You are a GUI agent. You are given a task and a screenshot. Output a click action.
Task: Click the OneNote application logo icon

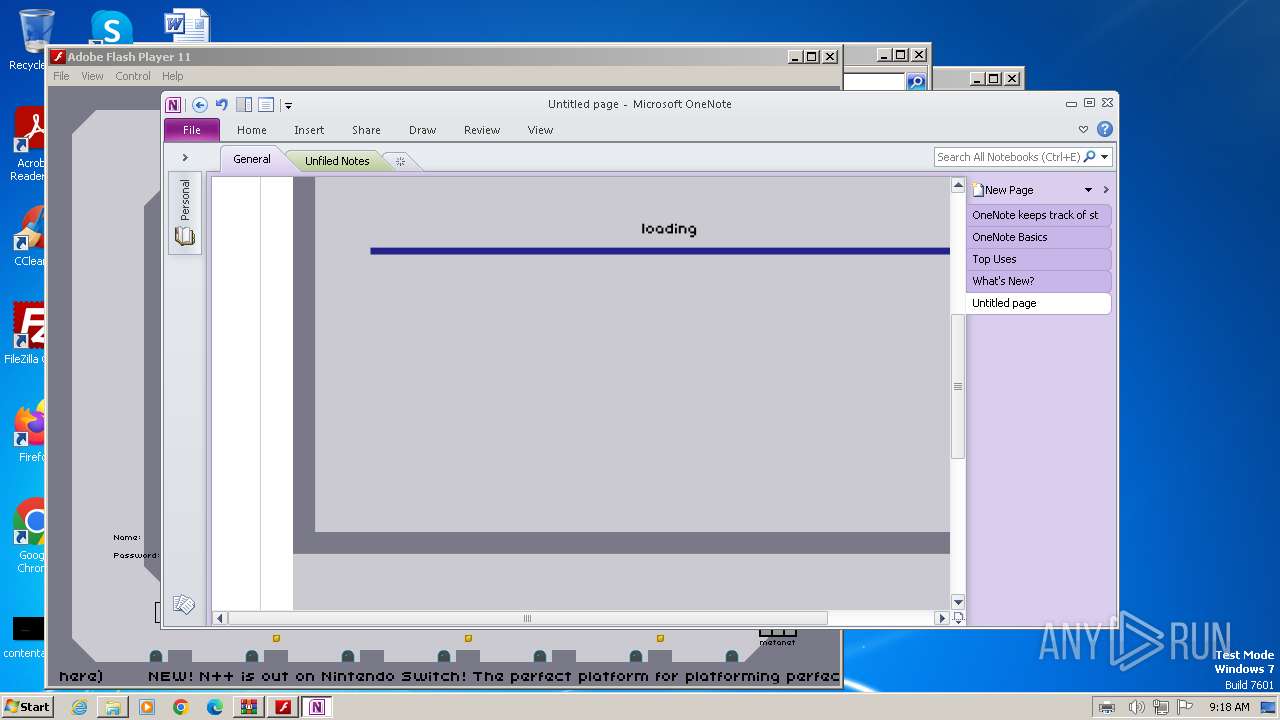point(174,105)
